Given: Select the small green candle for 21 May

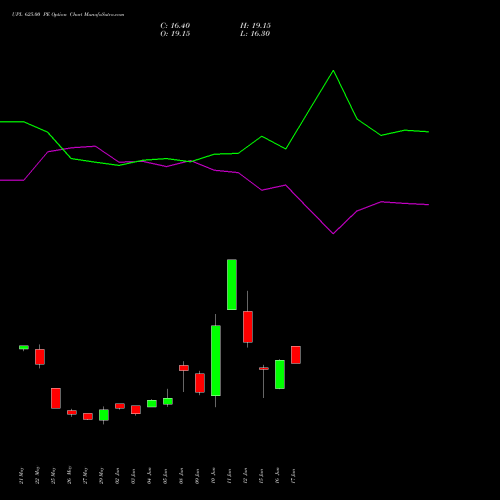Looking at the screenshot, I should [x=24, y=347].
